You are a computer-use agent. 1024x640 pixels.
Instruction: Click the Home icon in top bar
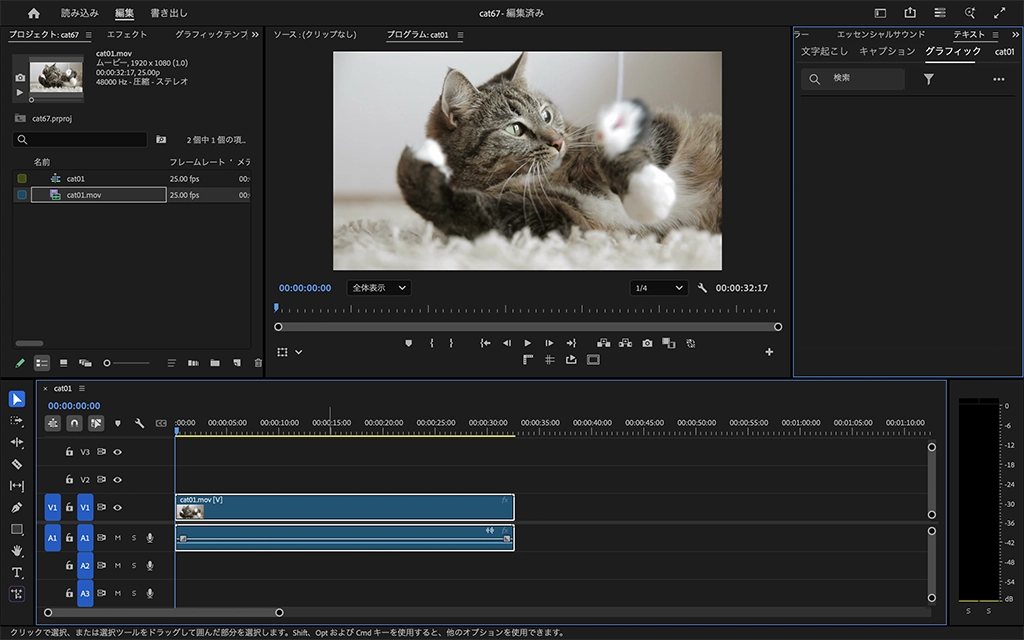point(34,13)
